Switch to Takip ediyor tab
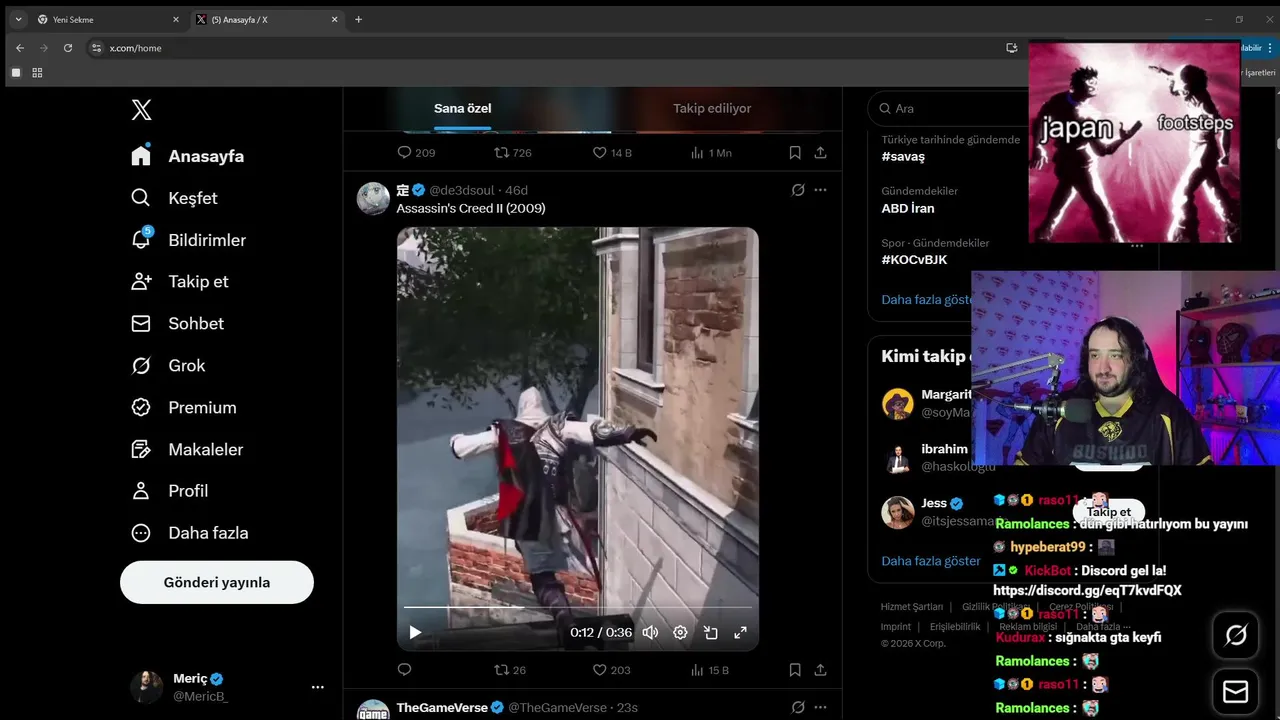 coord(712,108)
